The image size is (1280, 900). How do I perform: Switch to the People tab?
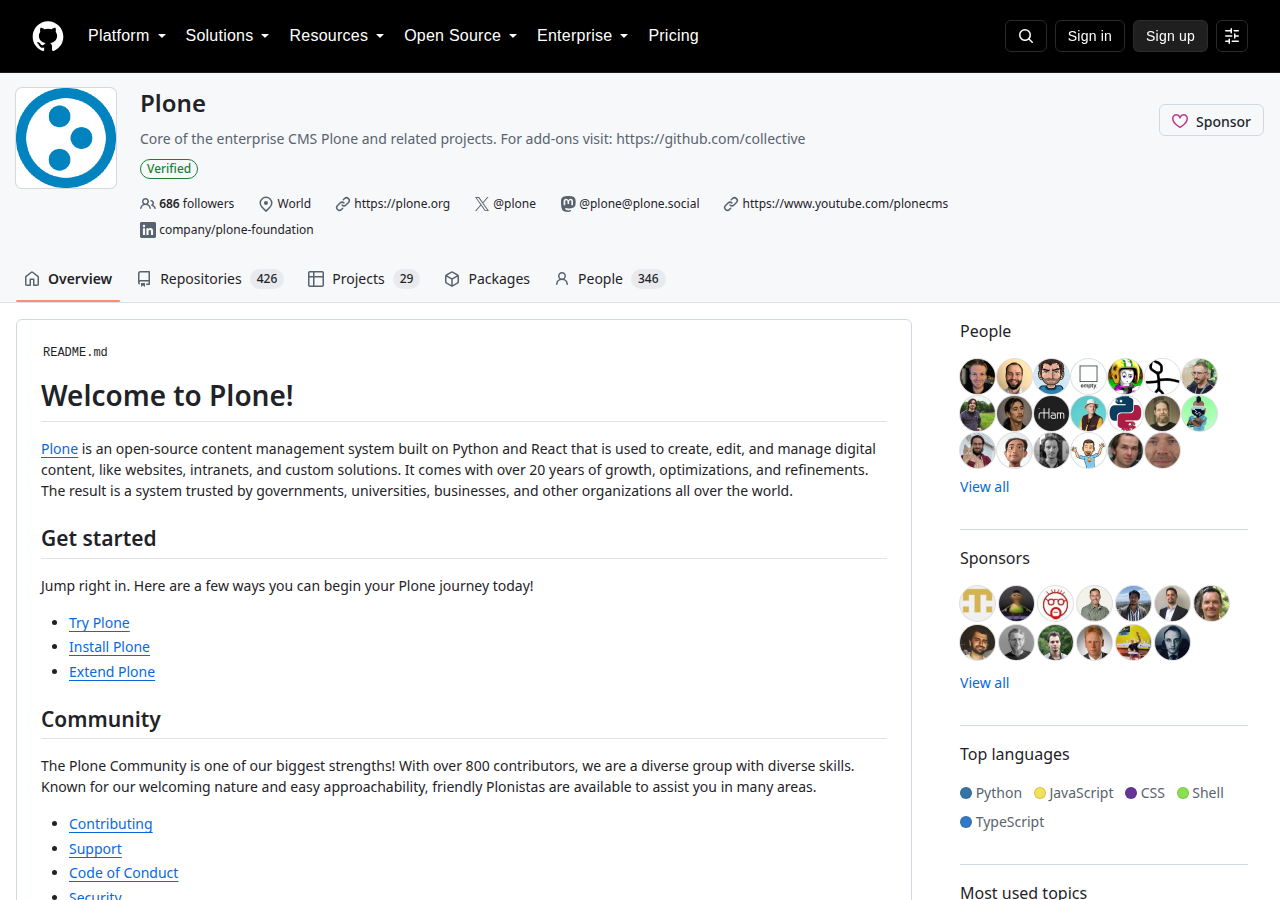(610, 279)
